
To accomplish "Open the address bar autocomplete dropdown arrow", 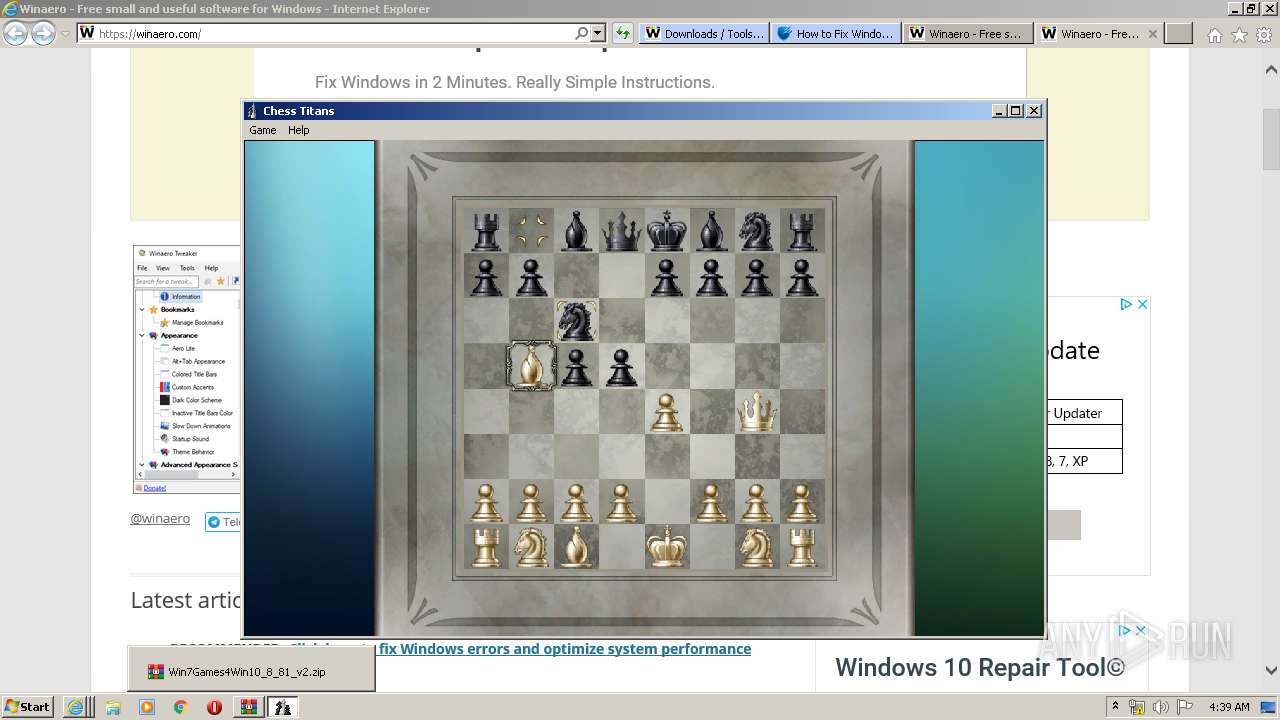I will click(598, 33).
